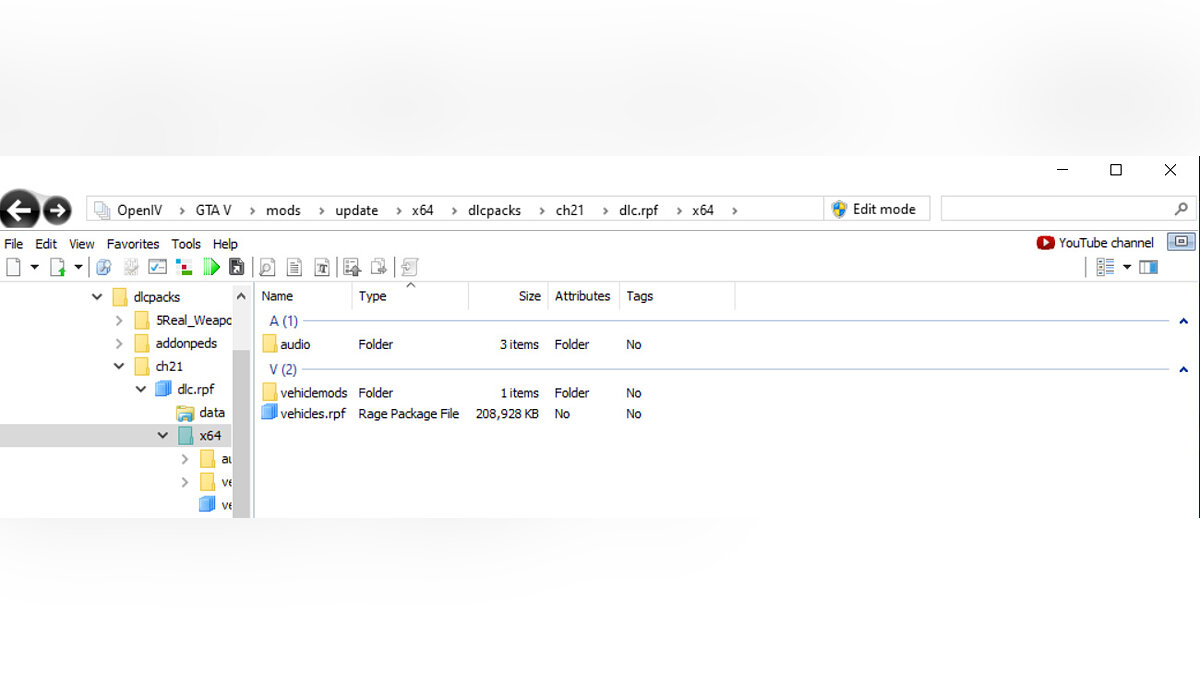Toggle the preview pane icon
Viewport: 1200px width, 675px height.
click(1148, 267)
